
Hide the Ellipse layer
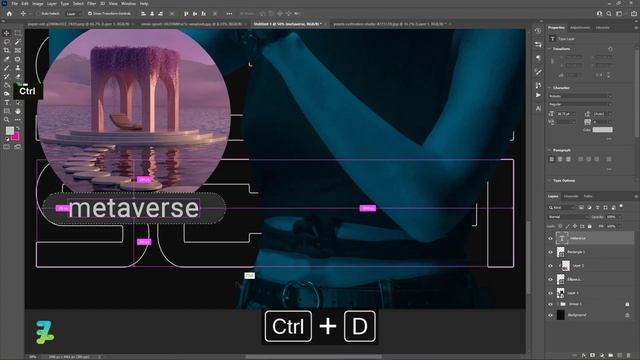pyautogui.click(x=550, y=280)
